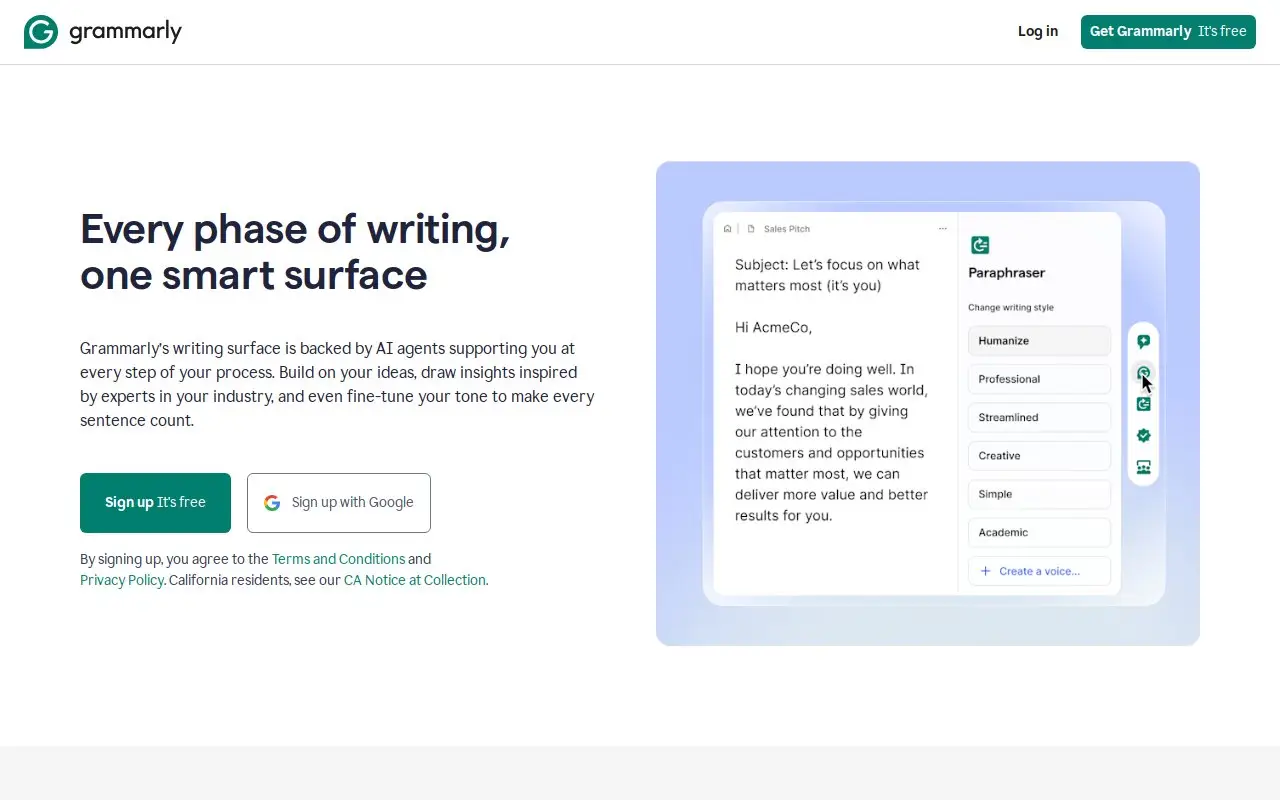Click the document icon beside Sales Pitch
Screen dimensions: 1280x800
[751, 229]
